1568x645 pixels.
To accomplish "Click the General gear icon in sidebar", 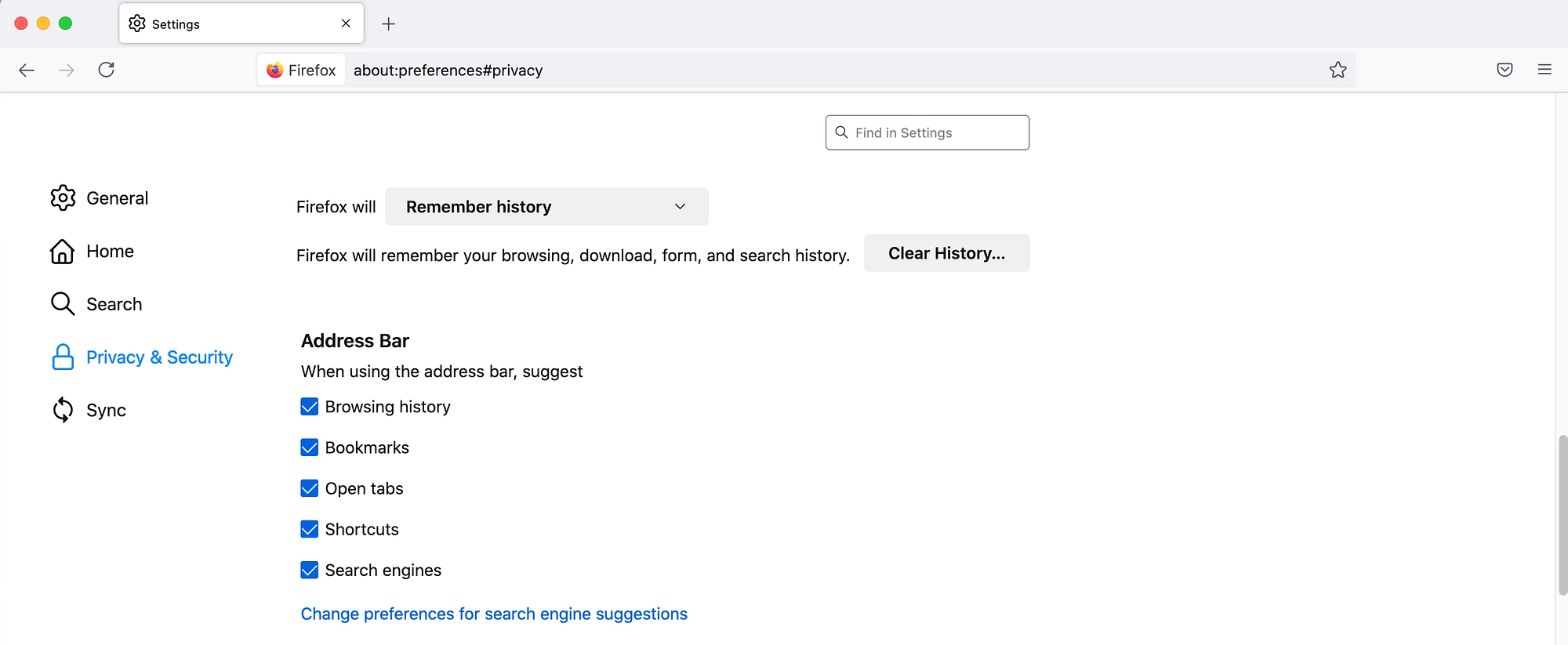I will (63, 197).
